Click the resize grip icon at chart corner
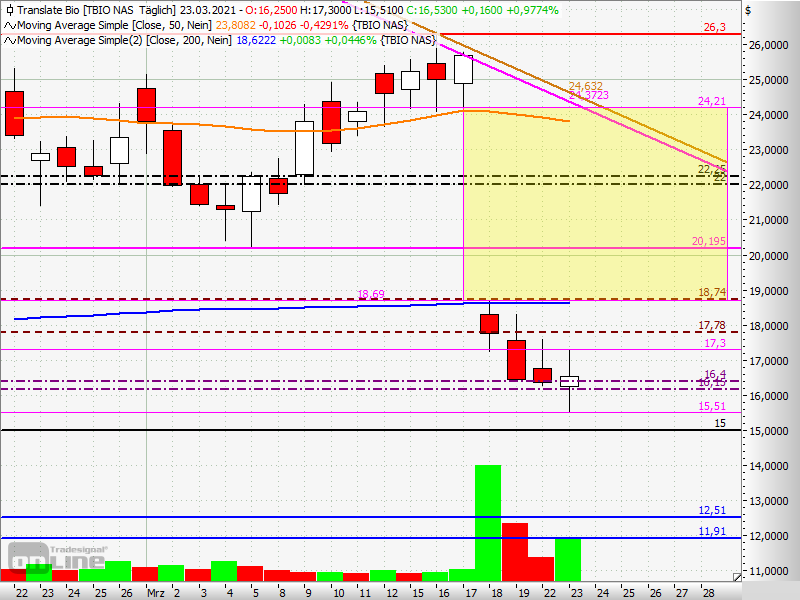This screenshot has height=600, width=800. coord(737,577)
